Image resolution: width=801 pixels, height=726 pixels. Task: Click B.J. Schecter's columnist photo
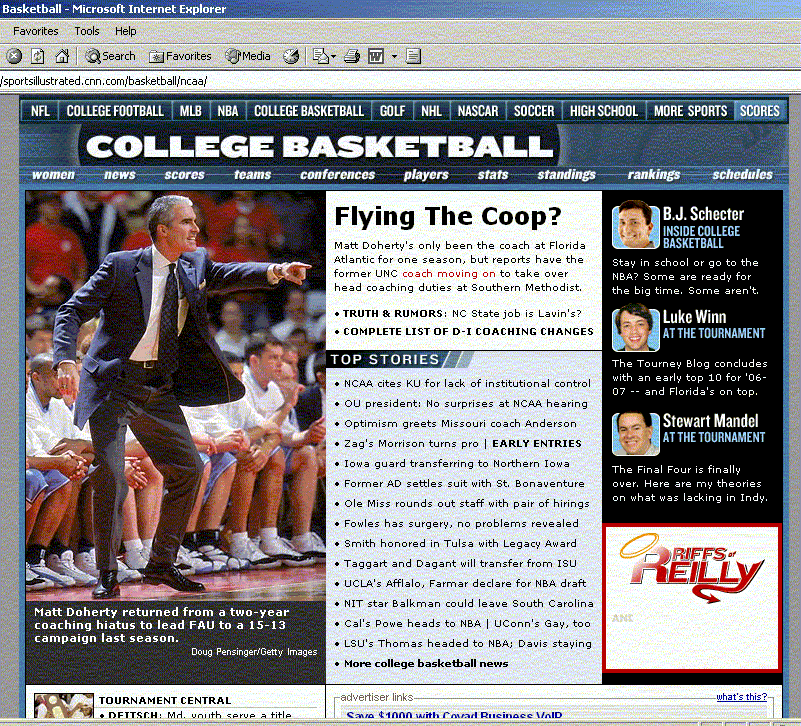pyautogui.click(x=635, y=224)
